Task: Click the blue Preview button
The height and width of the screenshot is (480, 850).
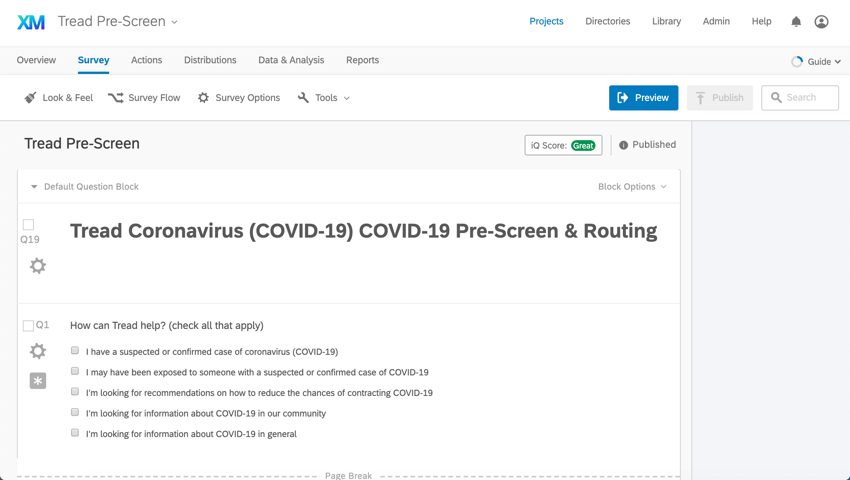Action: click(x=643, y=98)
